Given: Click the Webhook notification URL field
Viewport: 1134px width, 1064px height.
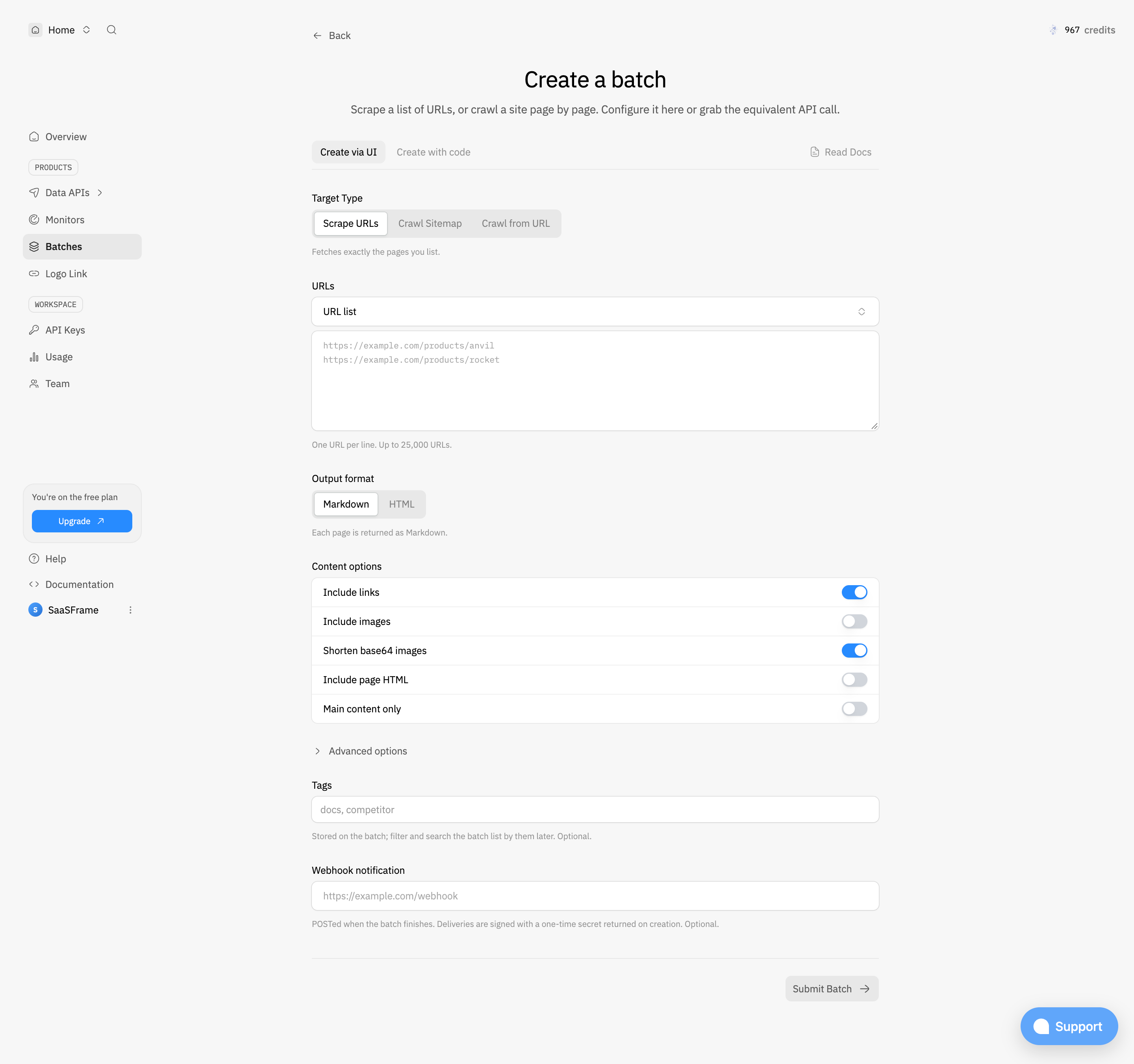Looking at the screenshot, I should coord(595,896).
